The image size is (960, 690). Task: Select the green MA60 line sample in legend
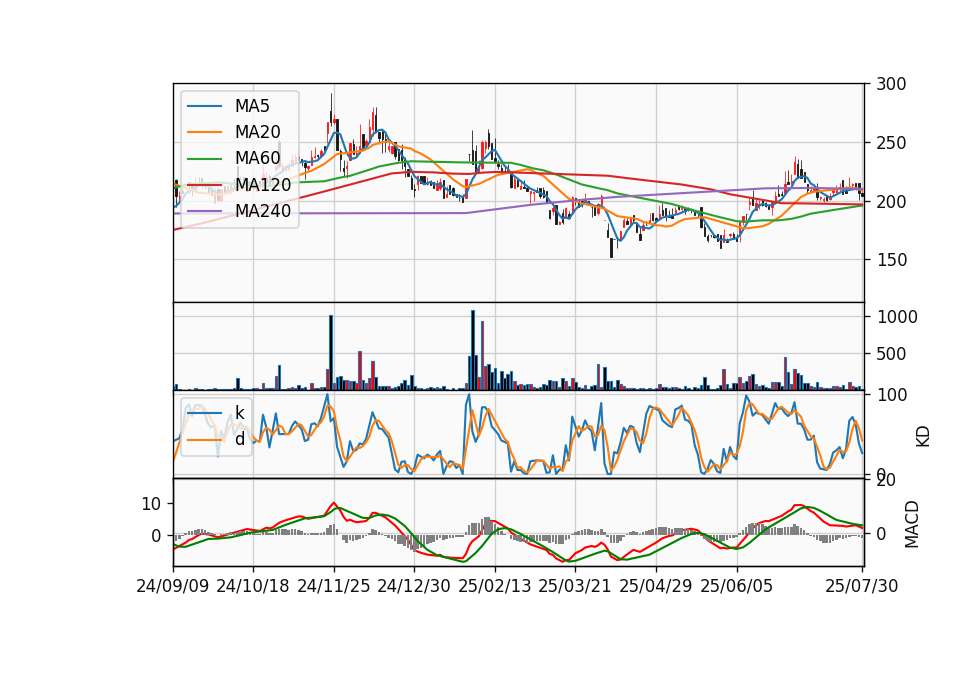(x=204, y=159)
